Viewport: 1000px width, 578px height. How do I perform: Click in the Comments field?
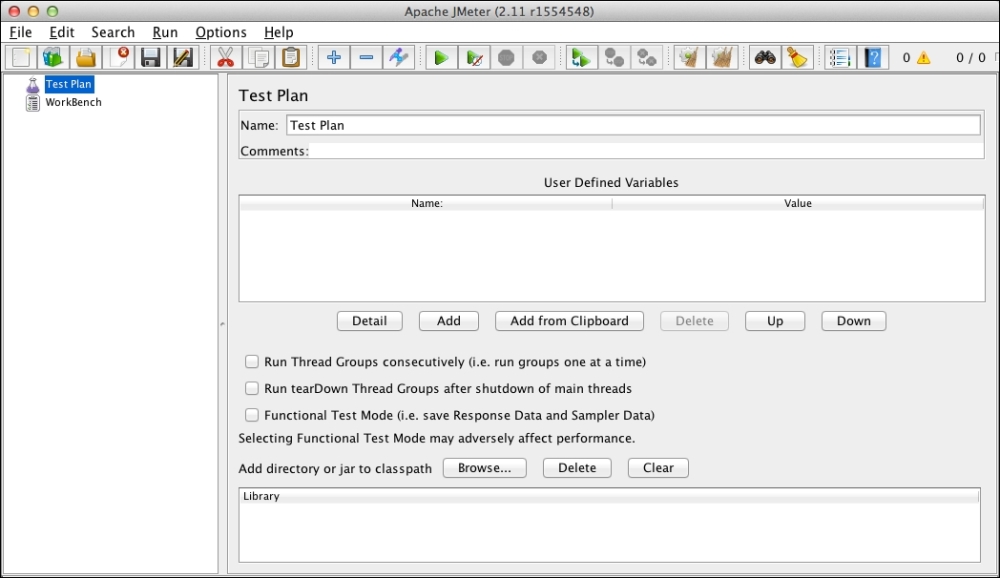point(646,151)
